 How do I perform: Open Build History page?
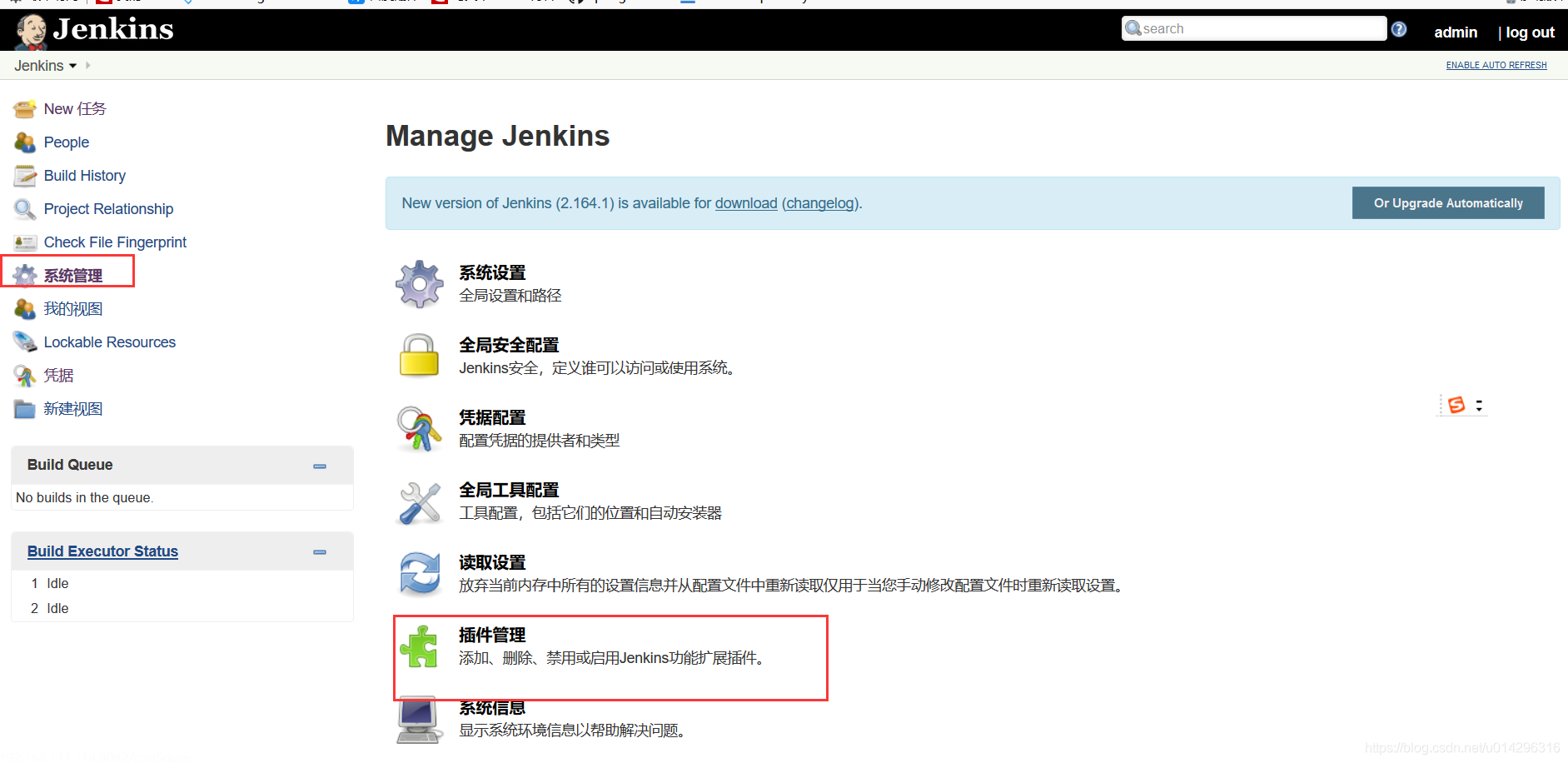click(85, 176)
